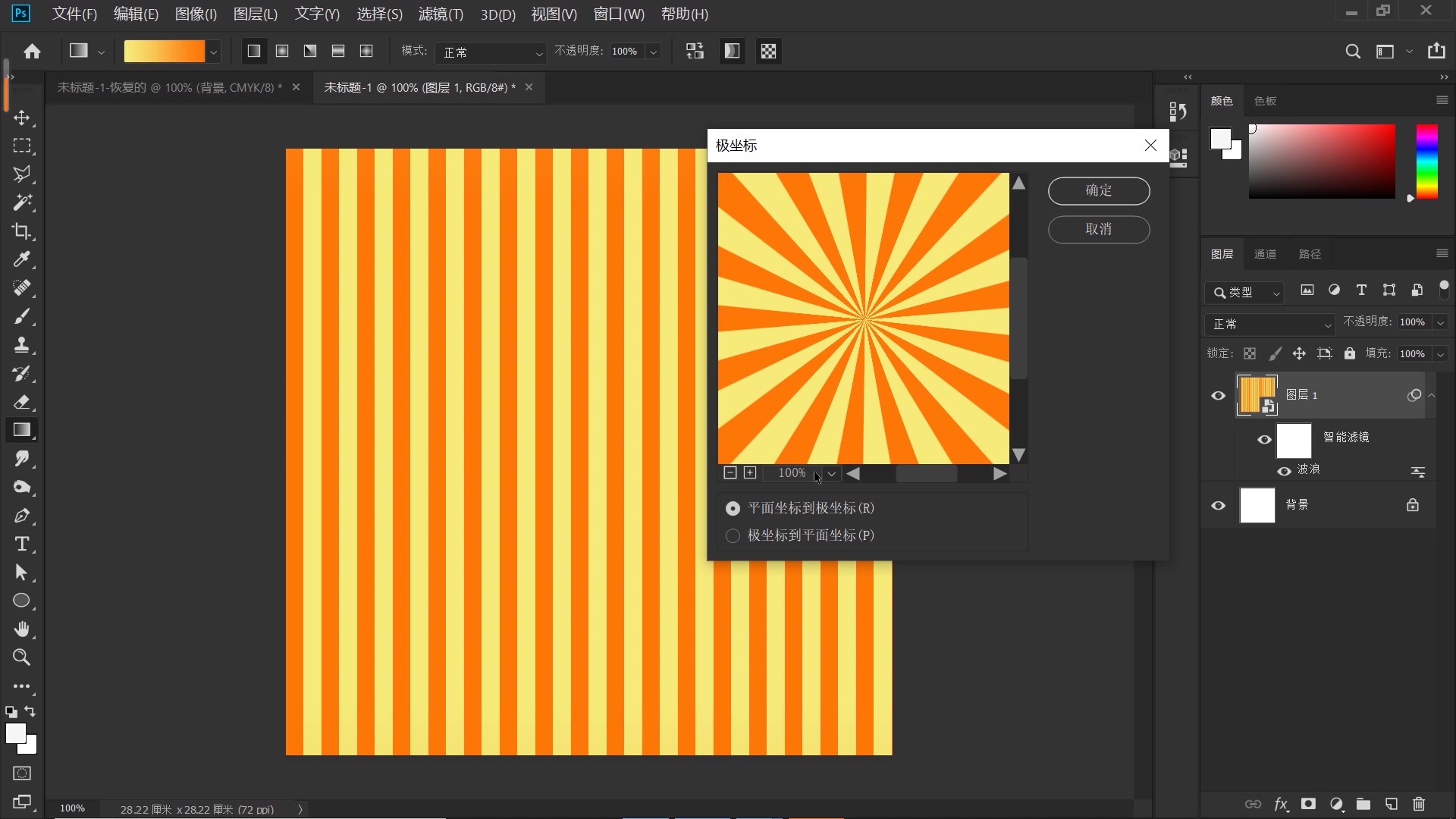Select the Eraser tool

pos(22,402)
